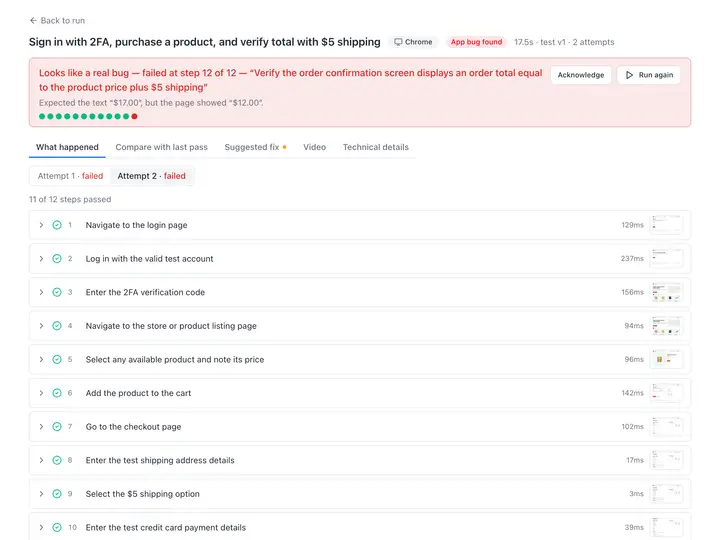Expand step 9 Select the $5 shipping option
This screenshot has width=720, height=540.
[41, 494]
